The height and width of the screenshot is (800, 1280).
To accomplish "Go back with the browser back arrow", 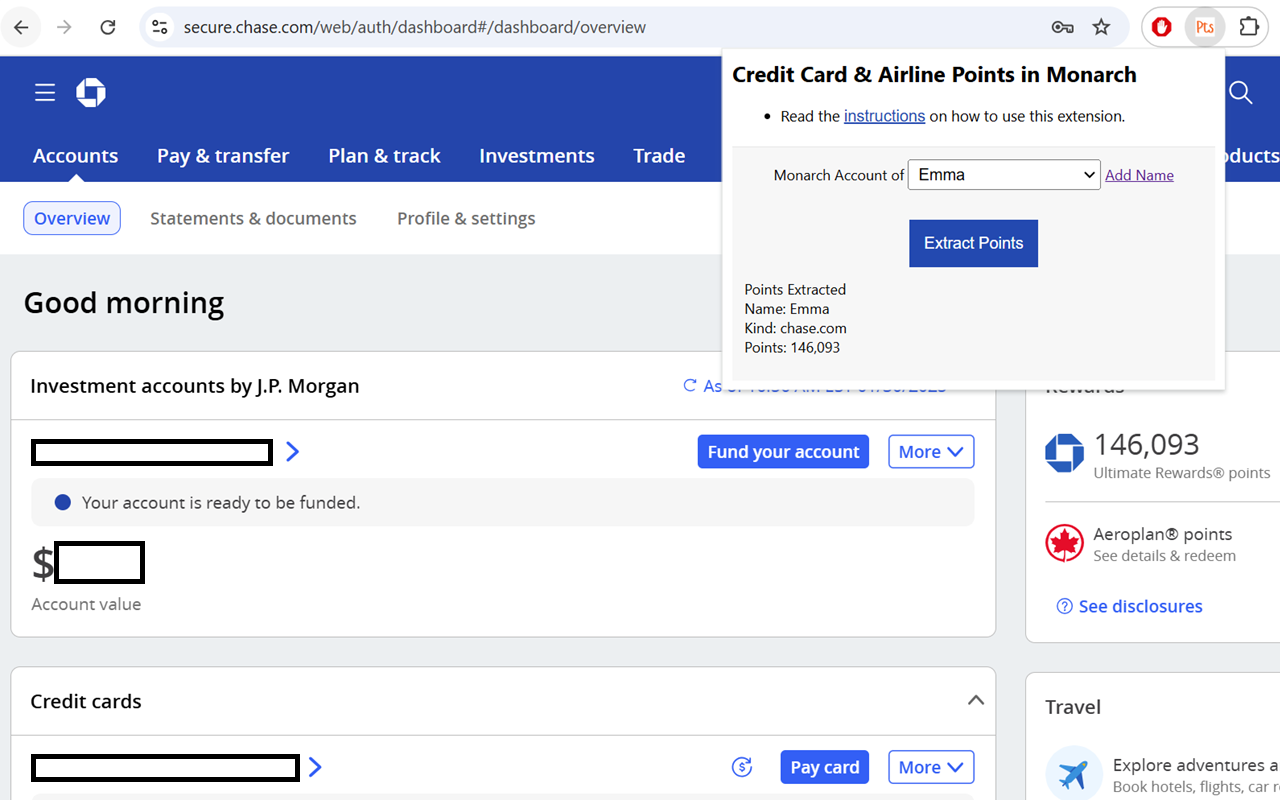I will point(21,27).
